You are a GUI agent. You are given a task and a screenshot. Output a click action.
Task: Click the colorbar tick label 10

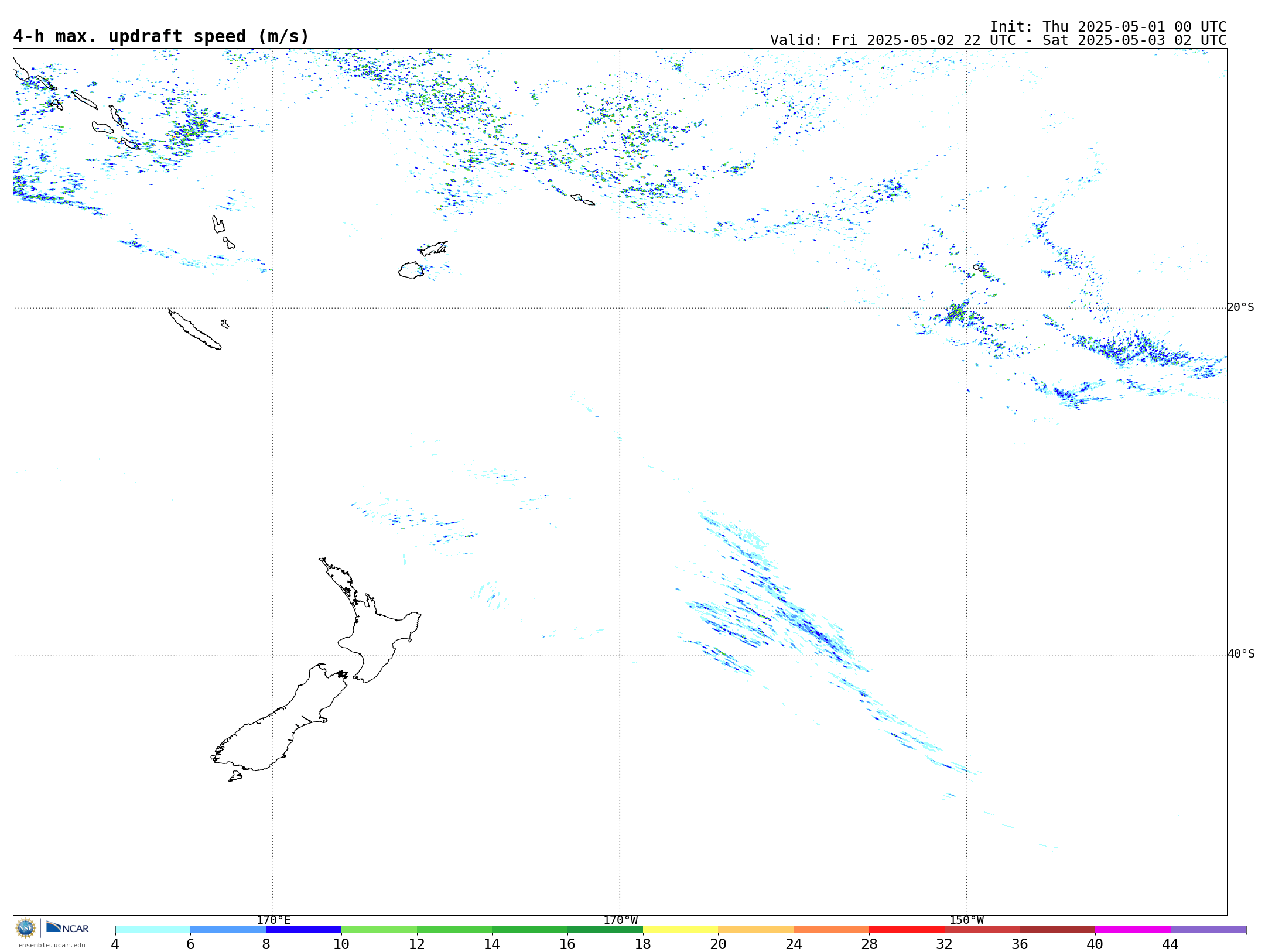341,944
